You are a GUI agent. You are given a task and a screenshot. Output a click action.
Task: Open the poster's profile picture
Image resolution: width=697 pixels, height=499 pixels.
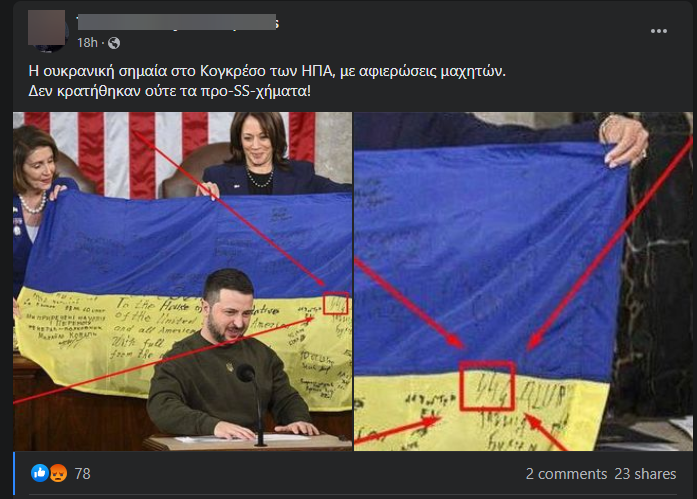[48, 29]
